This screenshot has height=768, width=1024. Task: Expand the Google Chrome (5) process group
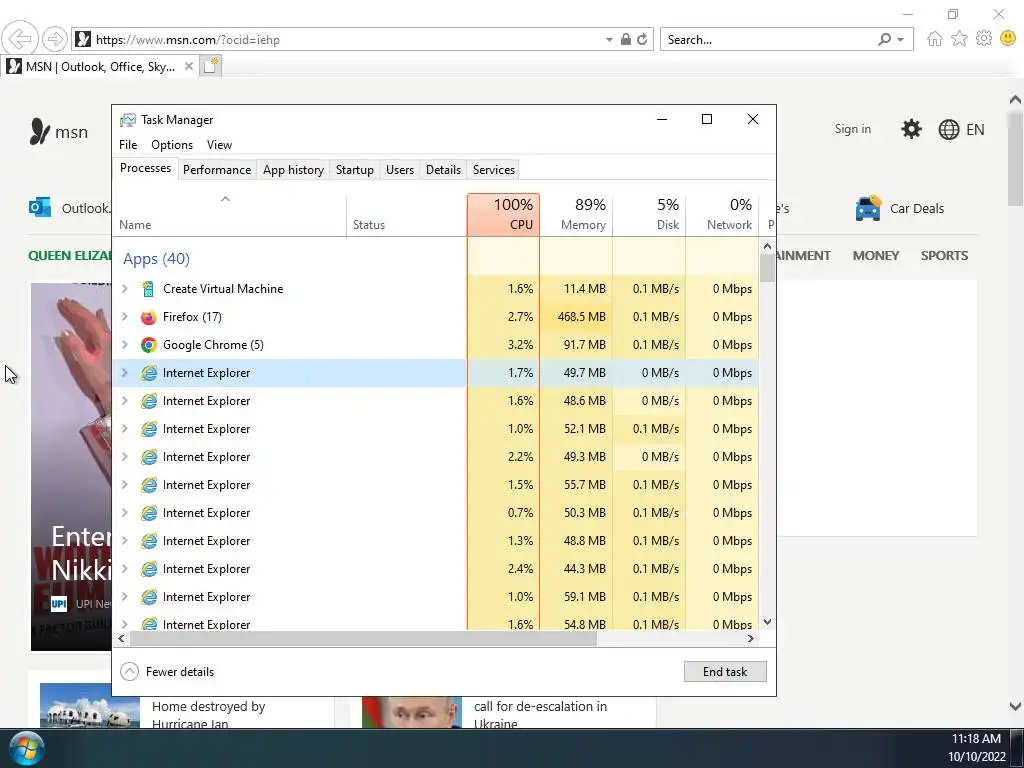point(125,345)
